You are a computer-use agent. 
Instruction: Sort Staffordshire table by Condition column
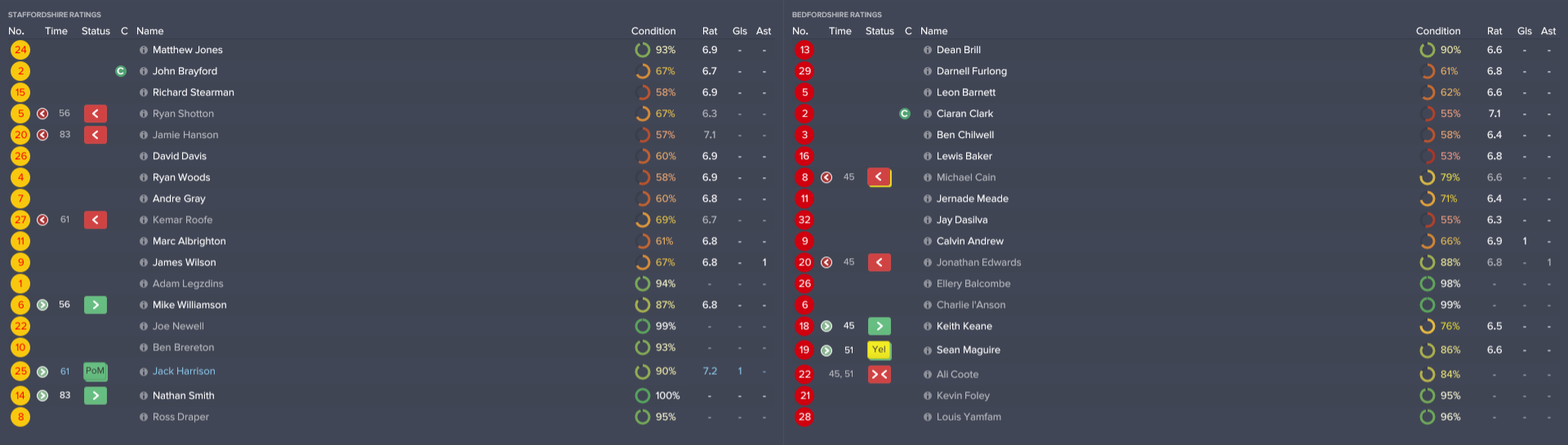coord(653,31)
